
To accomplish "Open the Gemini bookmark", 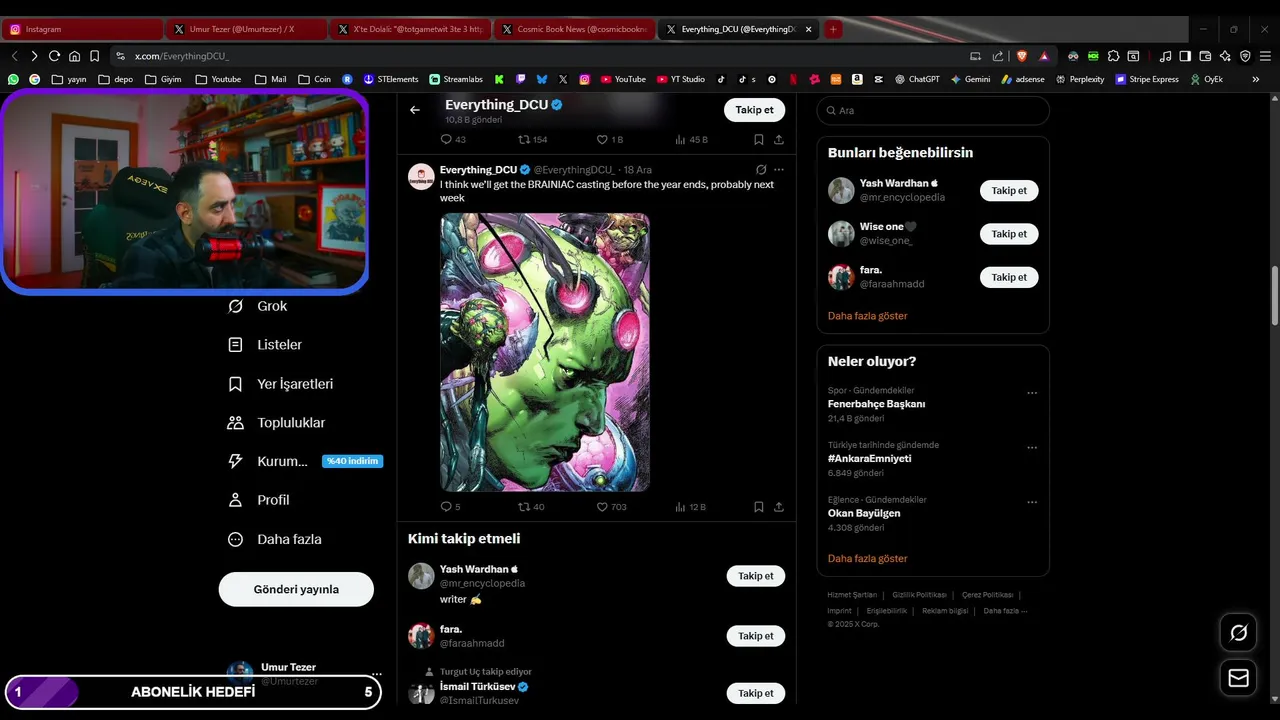I will pyautogui.click(x=970, y=79).
